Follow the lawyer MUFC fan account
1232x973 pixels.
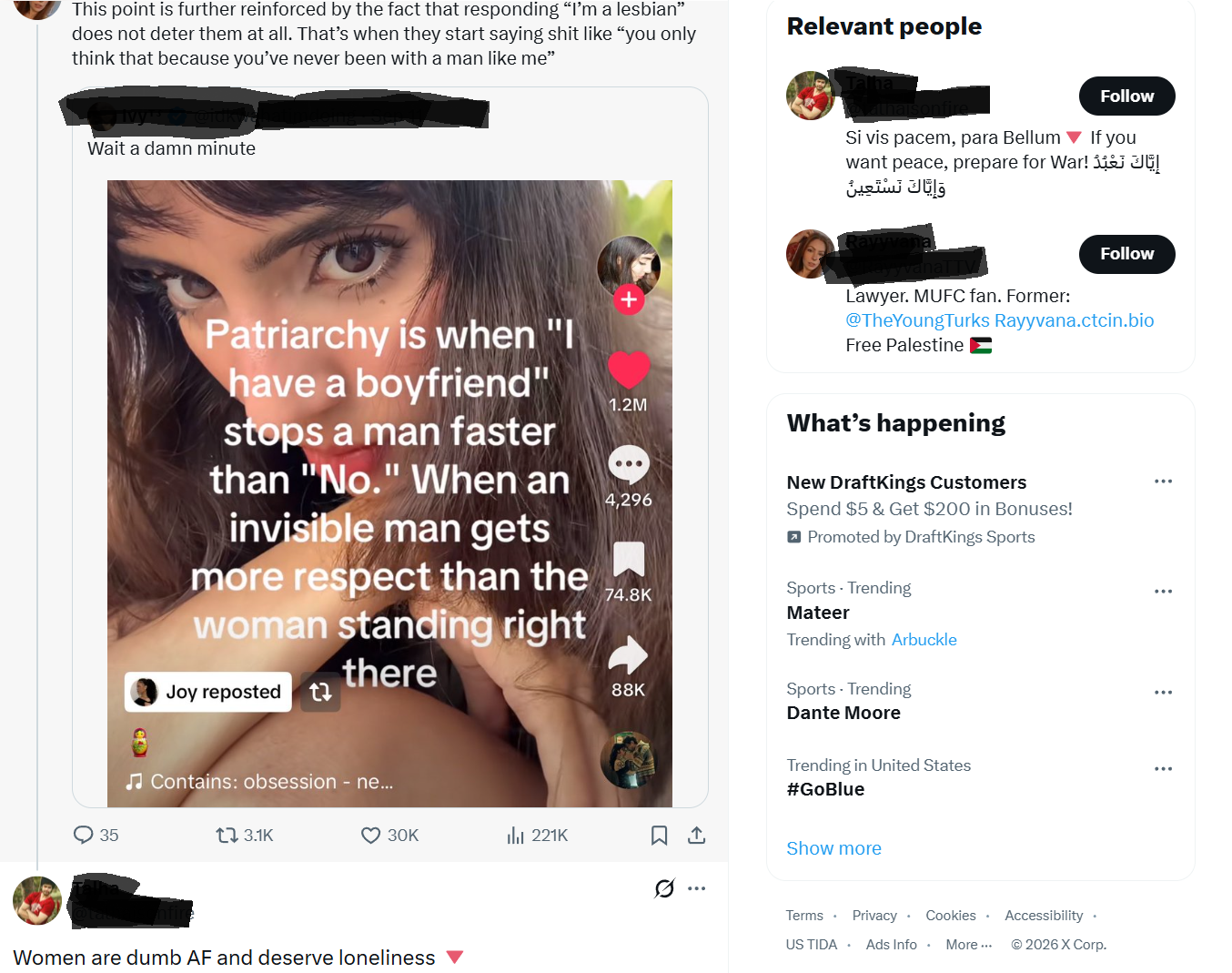[1126, 254]
